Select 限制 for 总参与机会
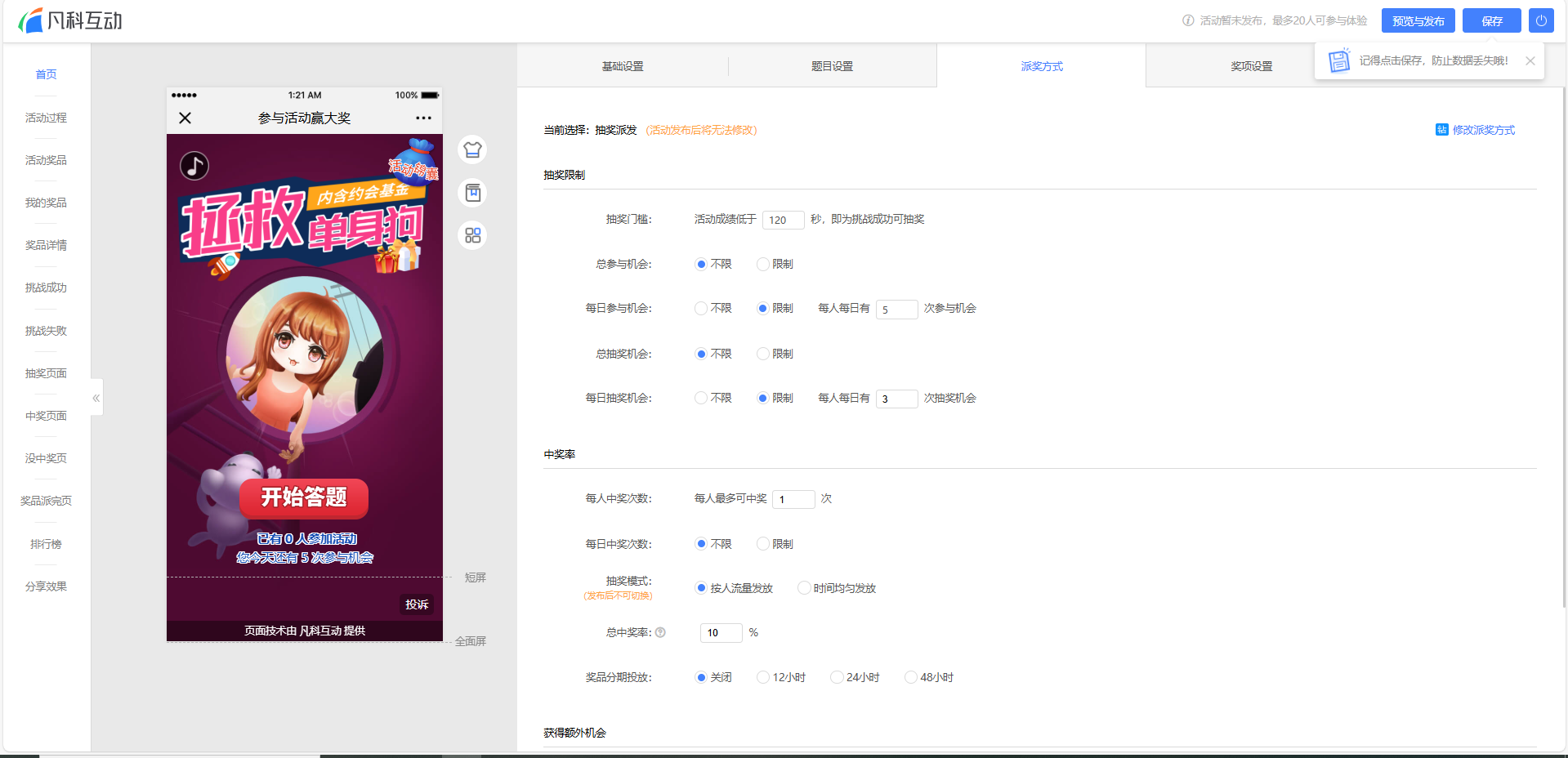This screenshot has width=1568, height=758. (762, 264)
